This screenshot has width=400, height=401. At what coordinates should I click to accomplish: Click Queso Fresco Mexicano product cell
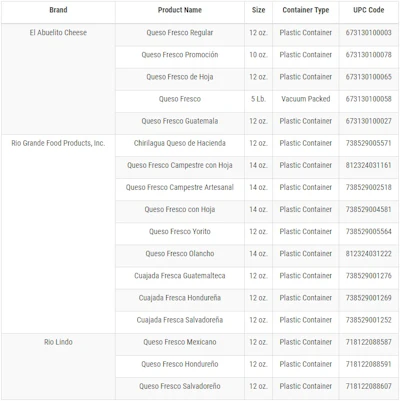180,342
